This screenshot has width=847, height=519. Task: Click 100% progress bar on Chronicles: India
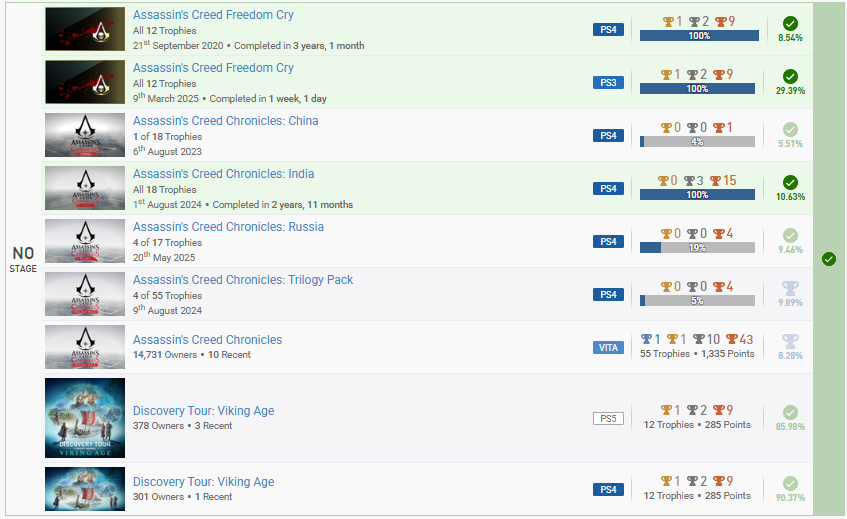click(697, 194)
